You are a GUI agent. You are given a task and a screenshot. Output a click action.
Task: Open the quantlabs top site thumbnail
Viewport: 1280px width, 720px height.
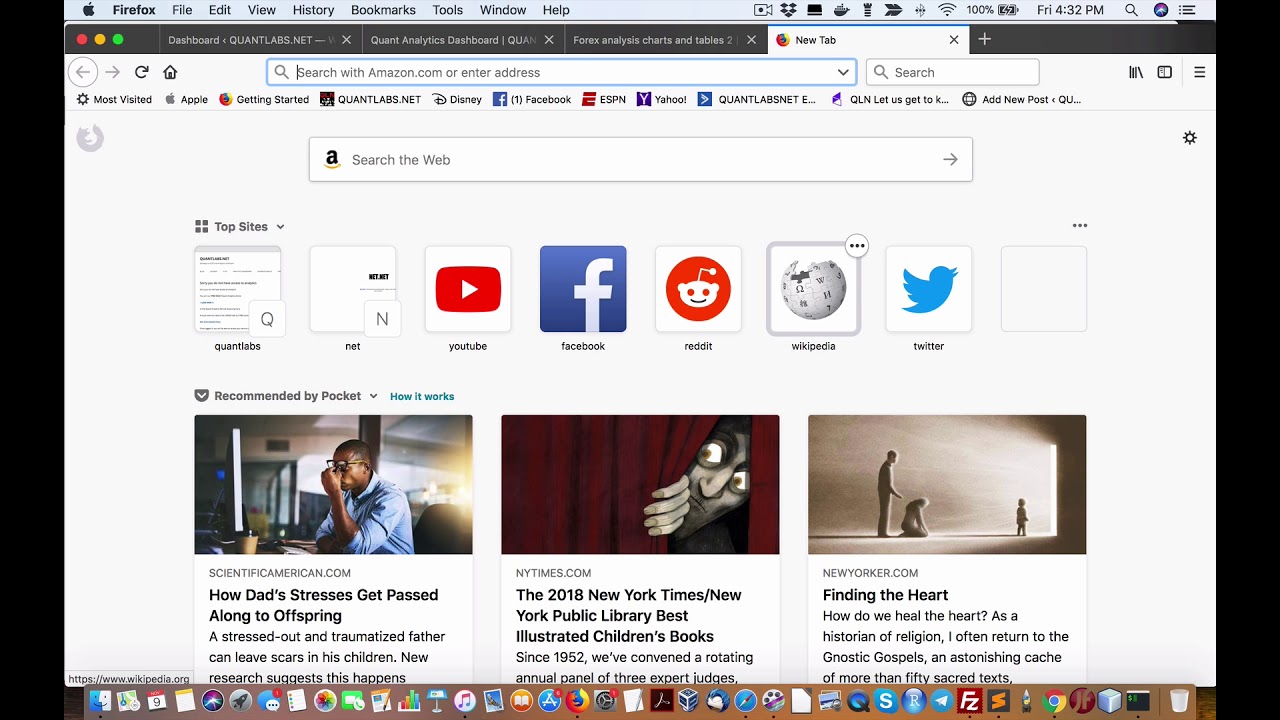coord(238,289)
